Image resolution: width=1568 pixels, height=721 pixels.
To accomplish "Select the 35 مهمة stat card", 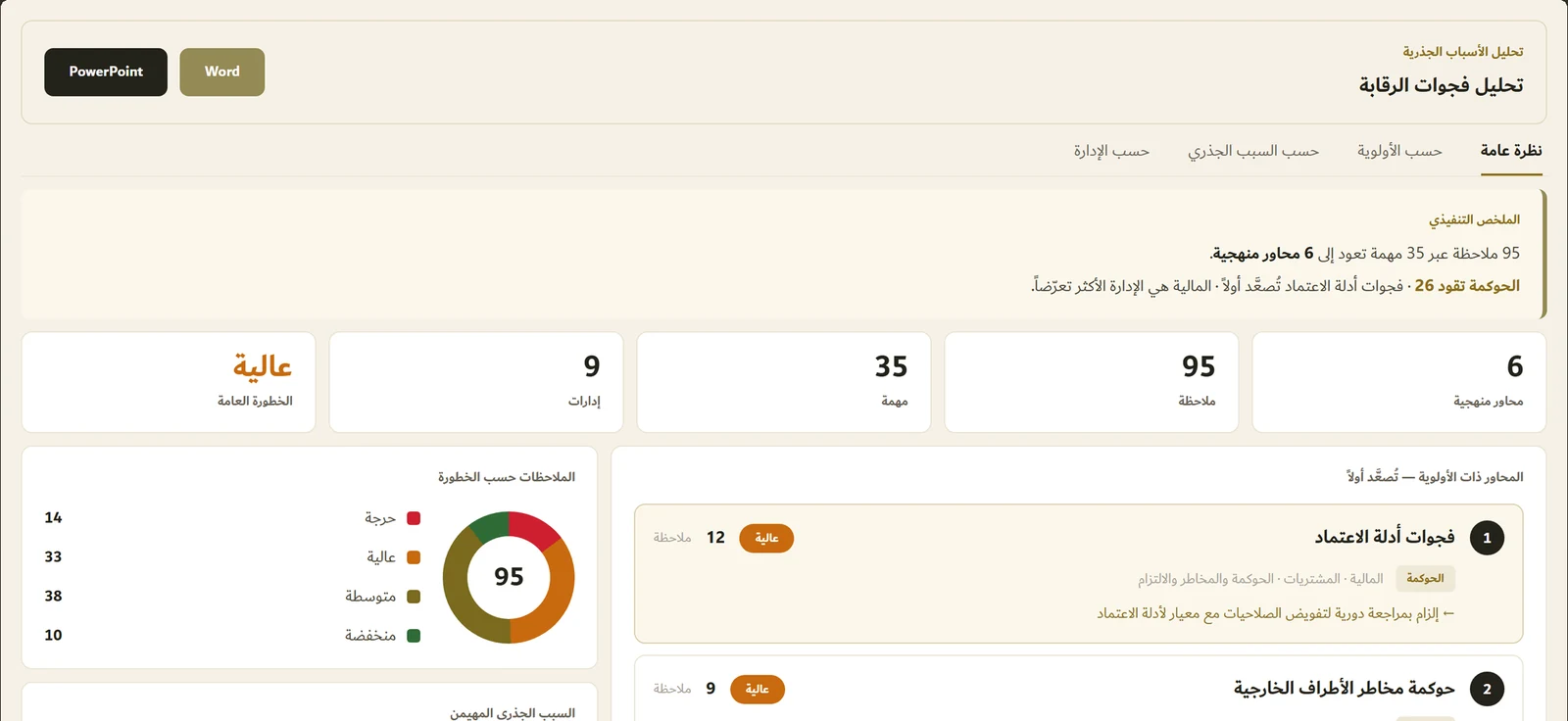I will click(783, 382).
